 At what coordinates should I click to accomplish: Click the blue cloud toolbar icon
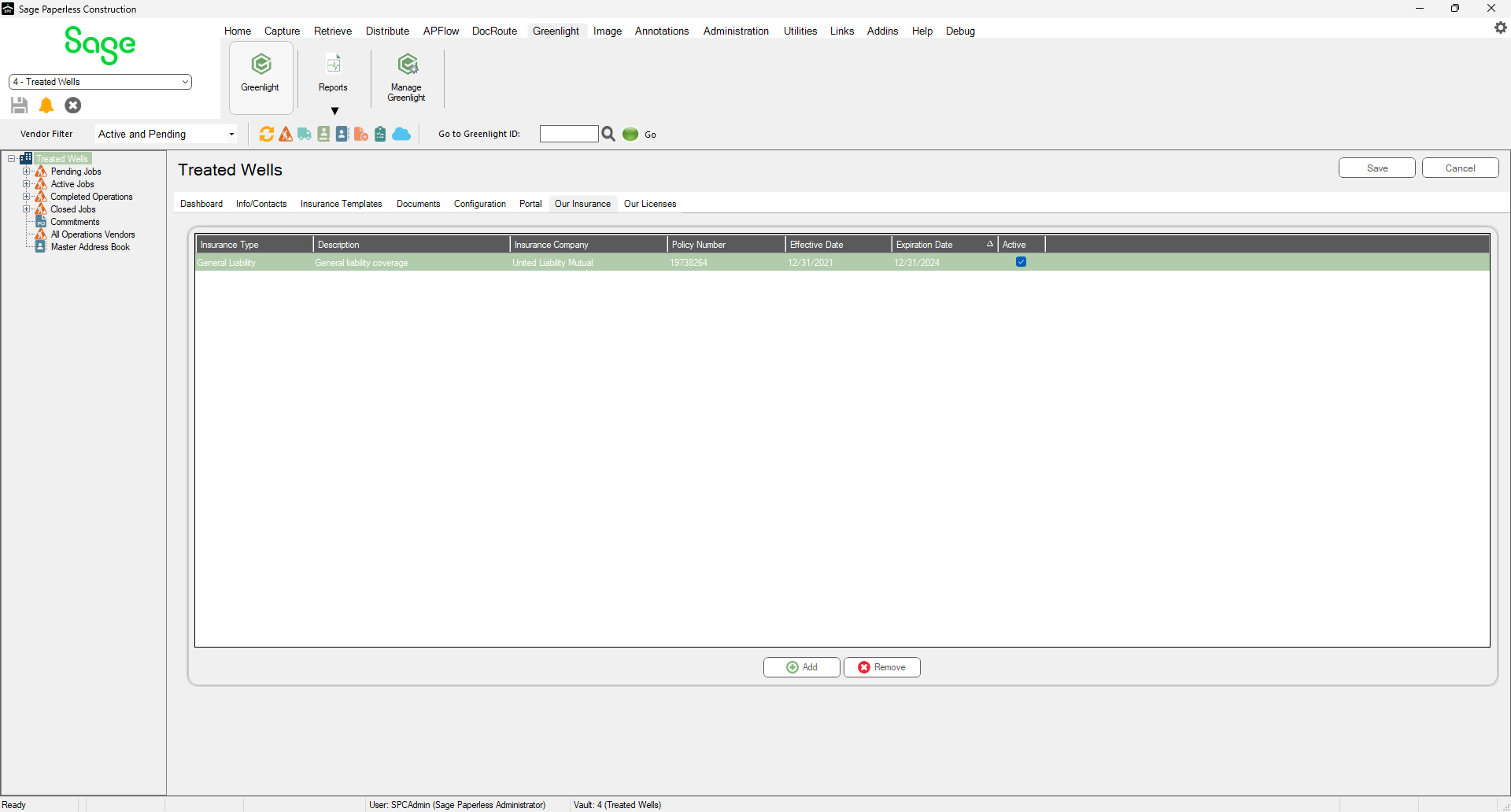tap(401, 135)
